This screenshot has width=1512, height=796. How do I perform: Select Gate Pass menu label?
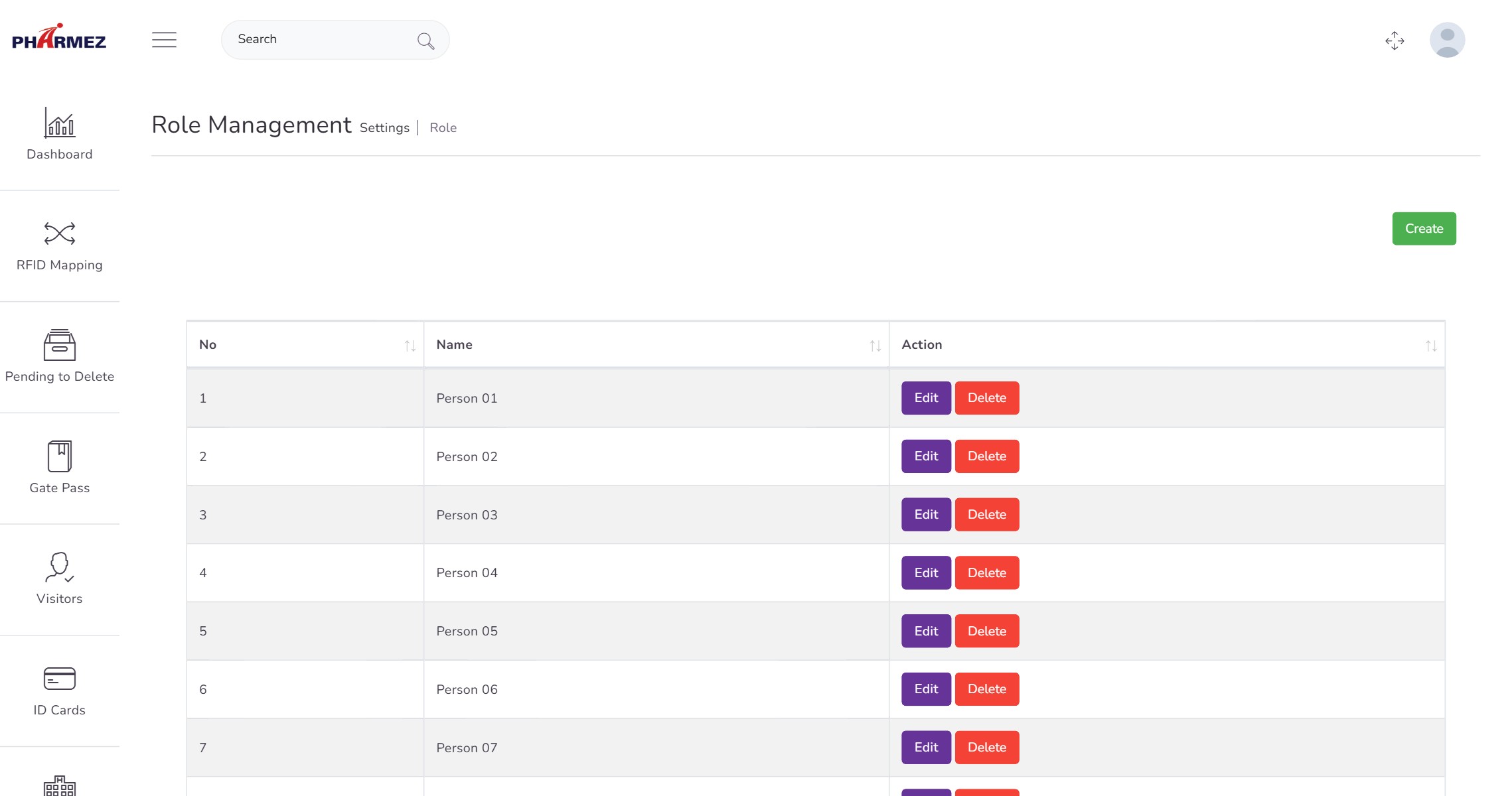pyautogui.click(x=60, y=488)
